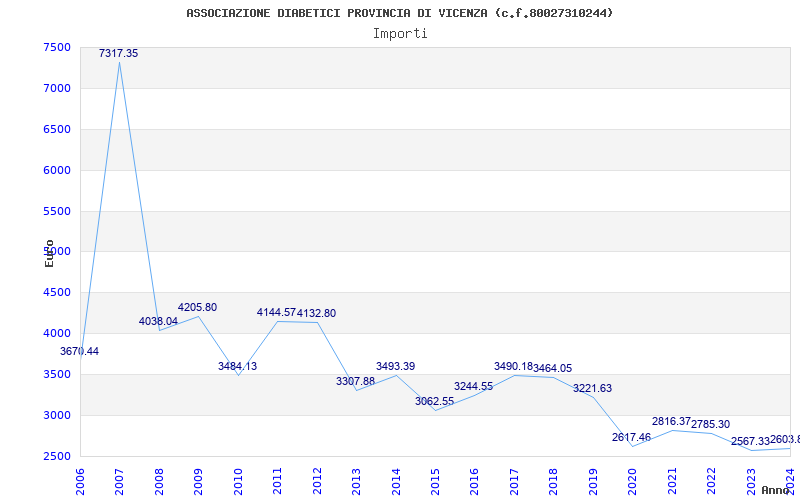This screenshot has height=500, width=800.
Task: Click the 'Importi' subtitle
Action: 400,33
